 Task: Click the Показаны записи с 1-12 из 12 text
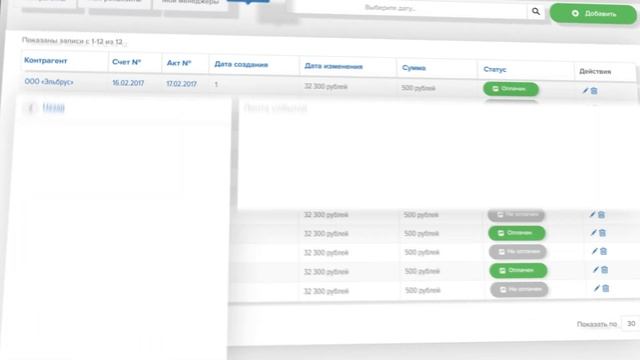(x=72, y=41)
